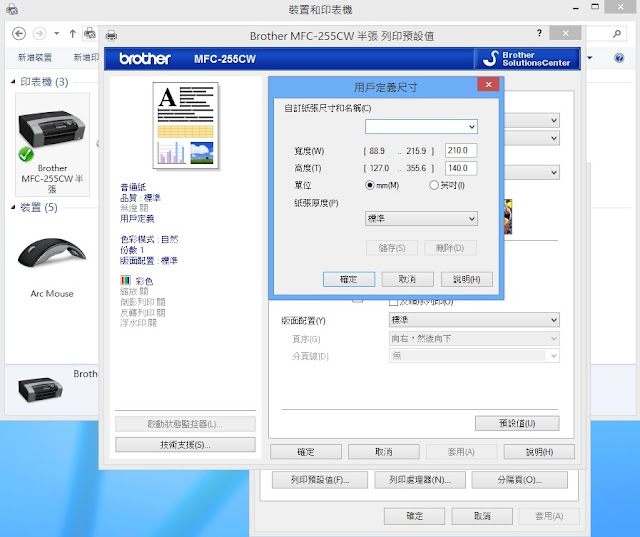Select the 英吋(I) inch radio button
The width and height of the screenshot is (640, 537).
pos(433,185)
